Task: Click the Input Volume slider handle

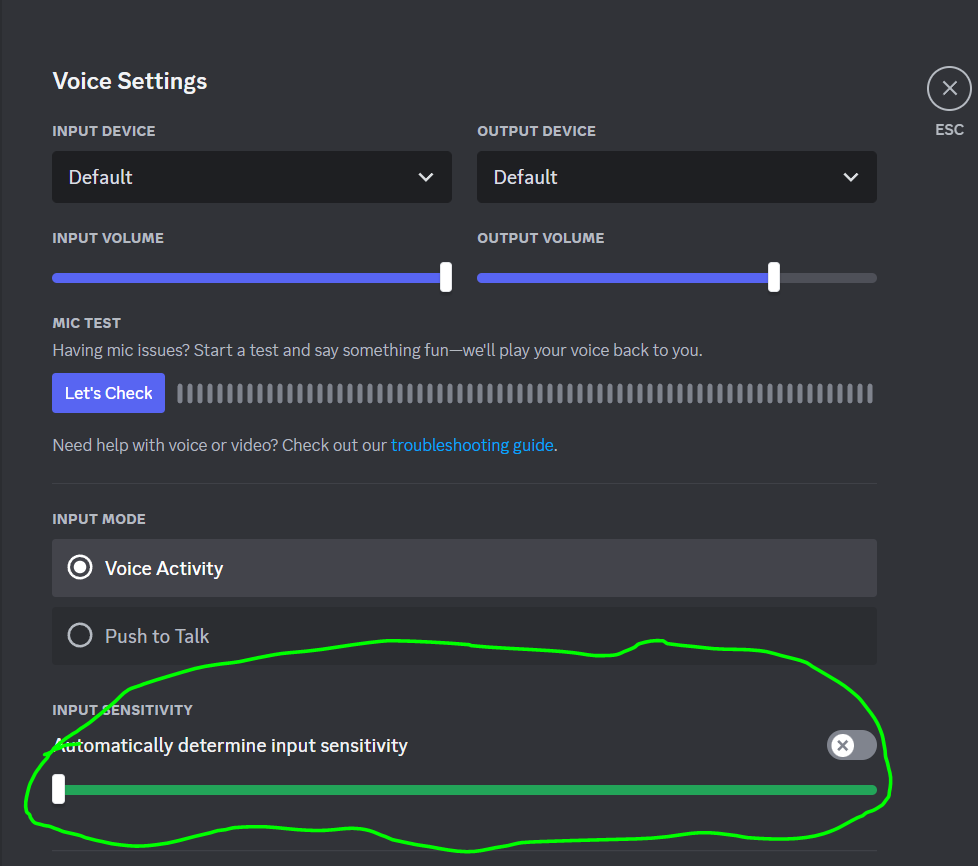Action: pyautogui.click(x=445, y=277)
